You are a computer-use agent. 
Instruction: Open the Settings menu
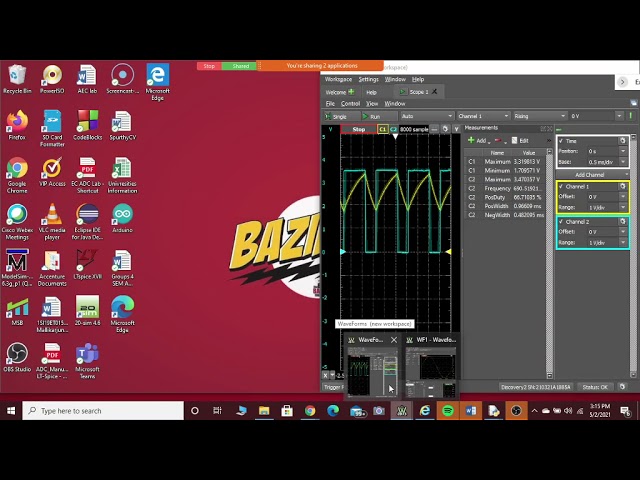368,79
